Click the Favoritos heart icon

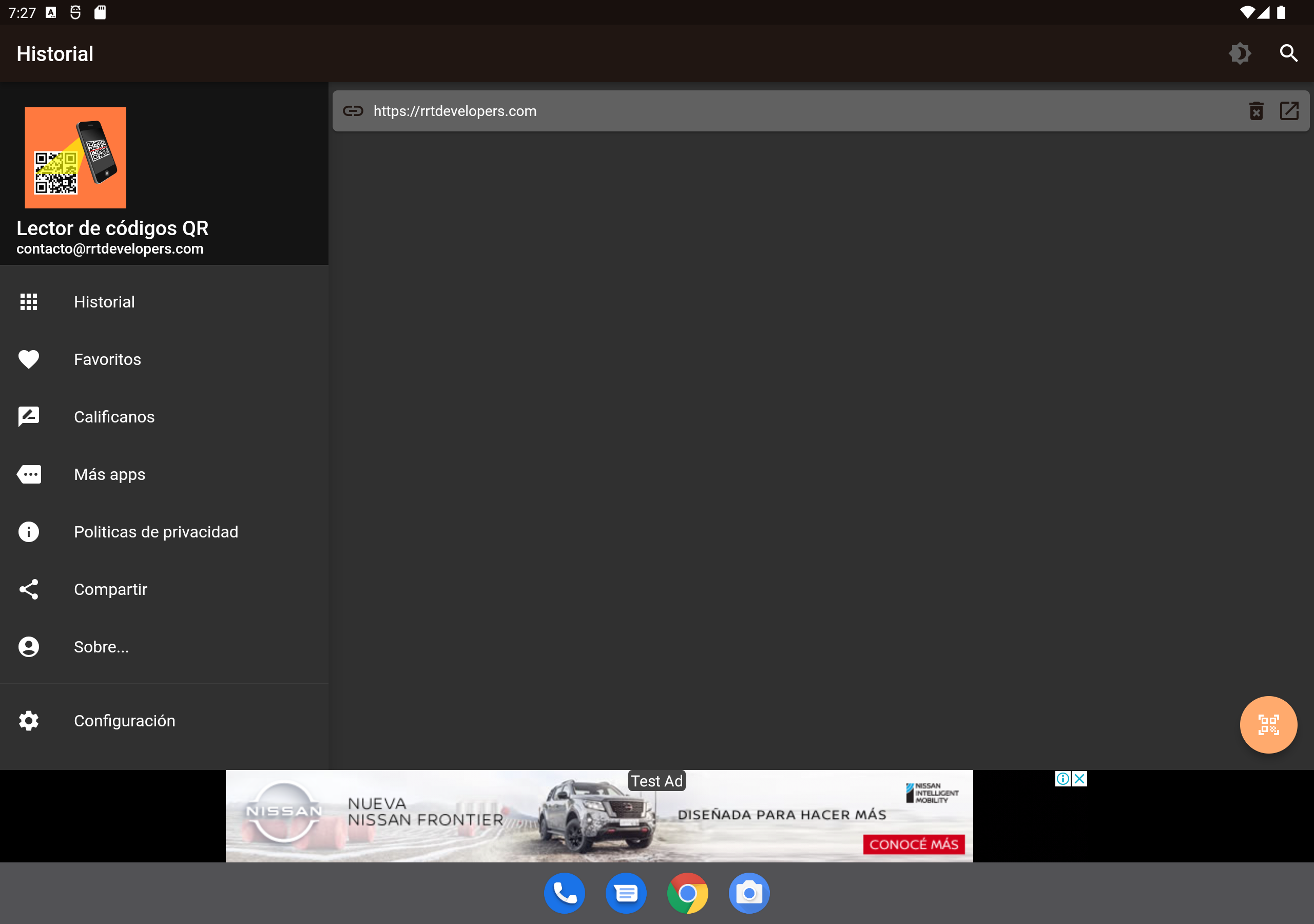point(29,359)
